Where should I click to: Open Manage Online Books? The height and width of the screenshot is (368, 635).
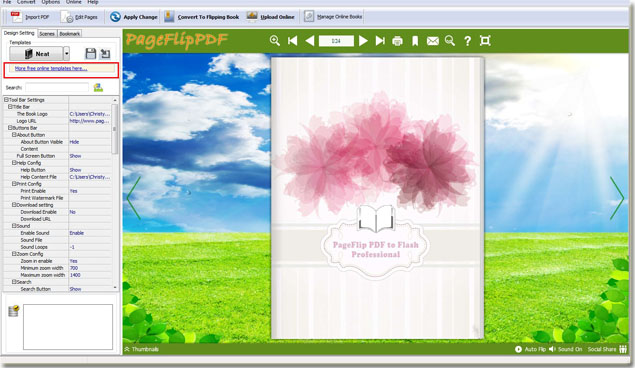pyautogui.click(x=333, y=17)
